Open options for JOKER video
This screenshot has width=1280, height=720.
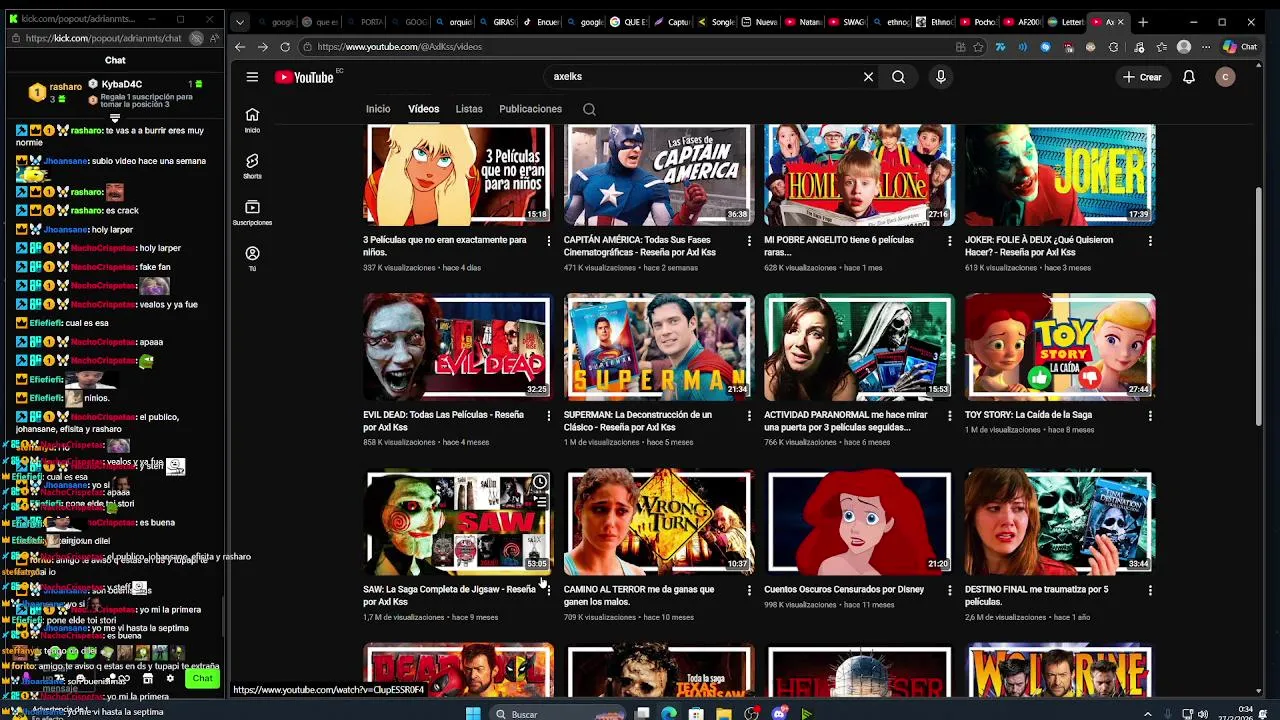(1150, 241)
